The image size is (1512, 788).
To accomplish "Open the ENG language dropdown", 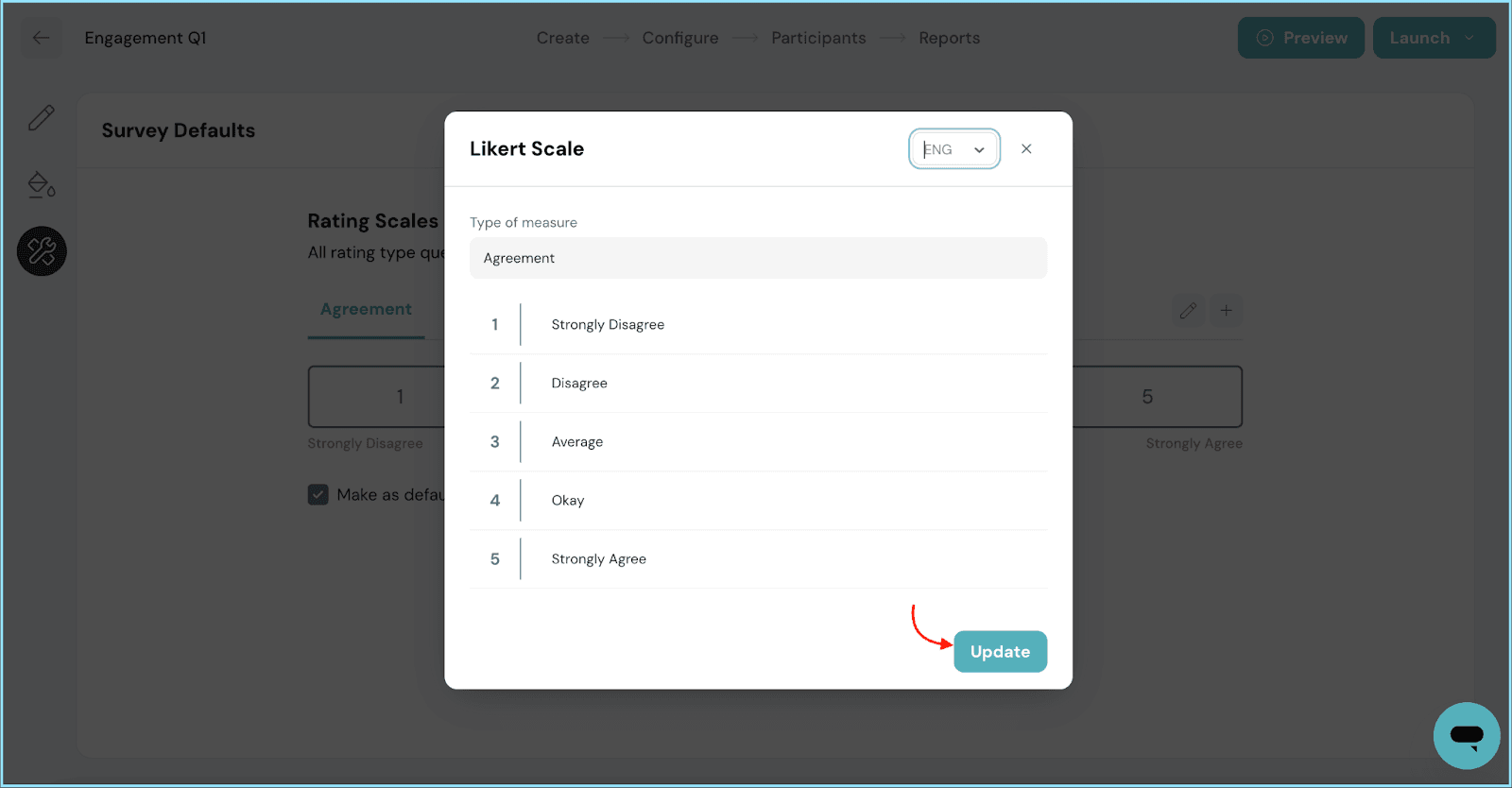I will tap(954, 149).
